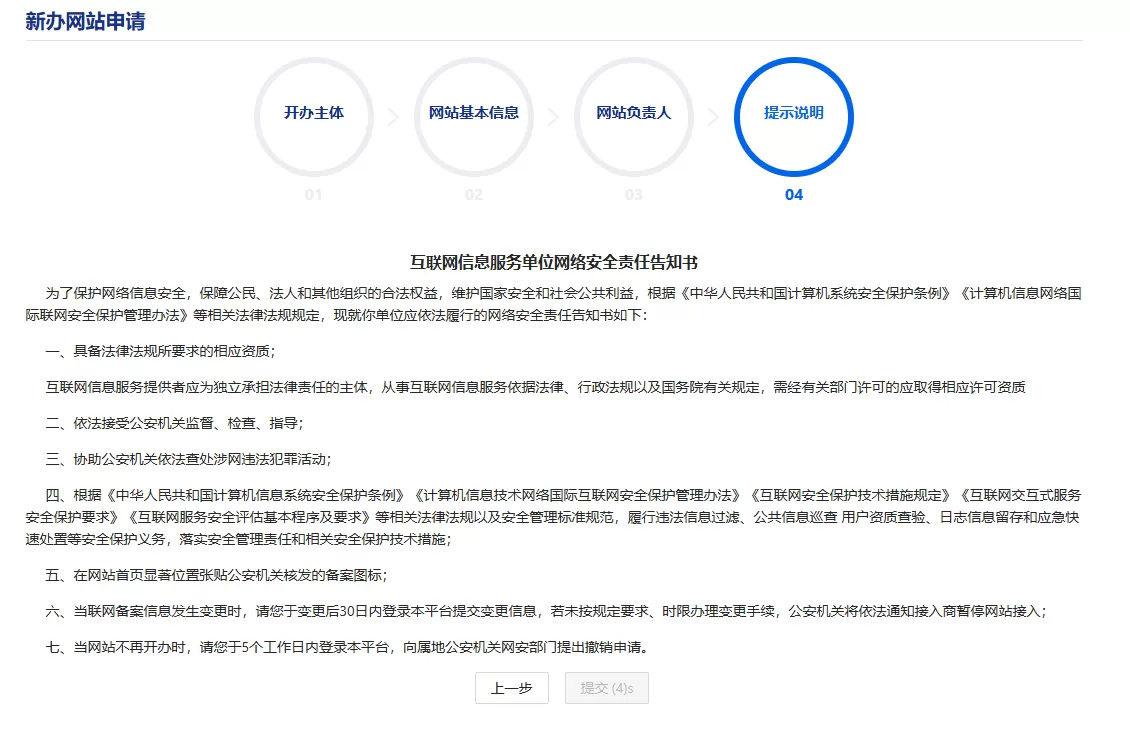Screen dimensions: 1130x742
Task: Click chevron between 网站基本信息 and 网站负责人
Action: (x=553, y=116)
